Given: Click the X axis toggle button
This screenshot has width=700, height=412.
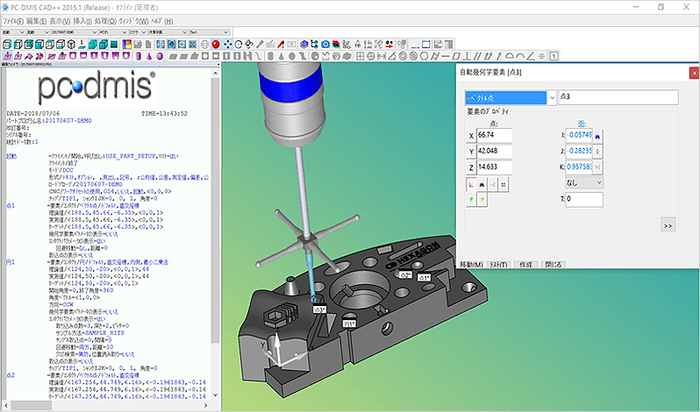Looking at the screenshot, I should click(472, 134).
